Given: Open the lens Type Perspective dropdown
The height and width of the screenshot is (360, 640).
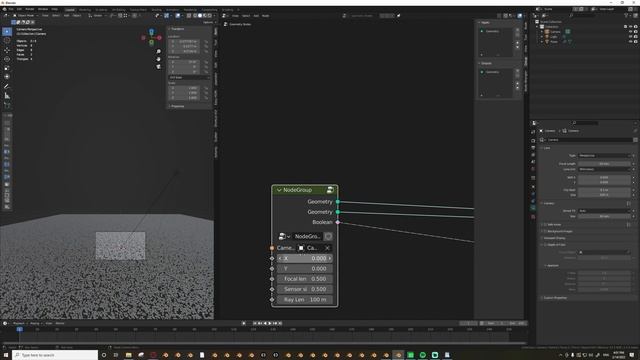Looking at the screenshot, I should point(604,156).
